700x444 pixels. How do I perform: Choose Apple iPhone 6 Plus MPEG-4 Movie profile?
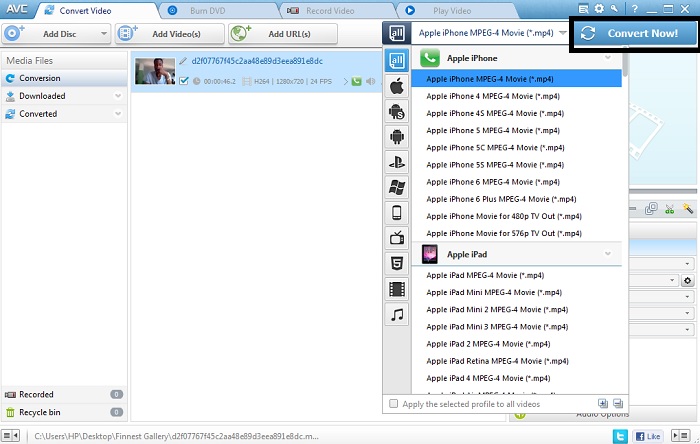tap(516, 199)
